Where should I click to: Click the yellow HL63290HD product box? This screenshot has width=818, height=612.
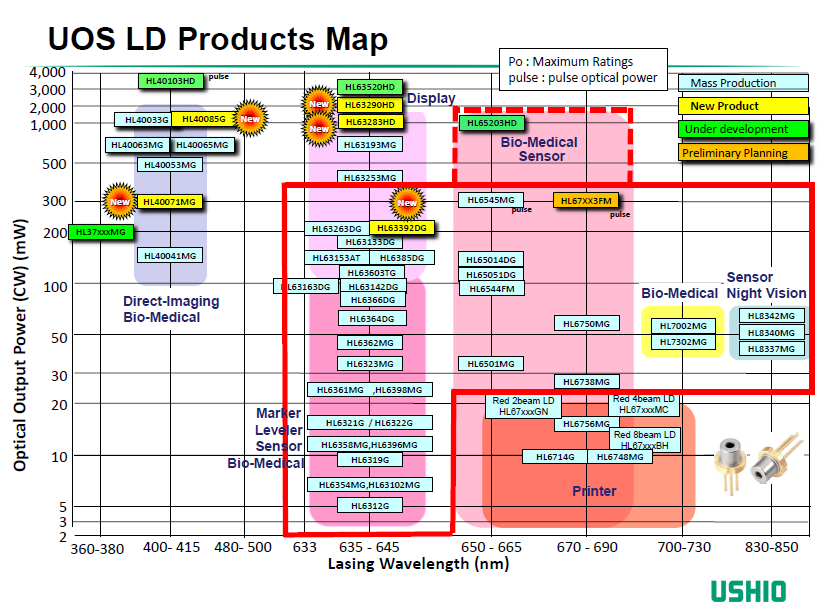pyautogui.click(x=370, y=105)
